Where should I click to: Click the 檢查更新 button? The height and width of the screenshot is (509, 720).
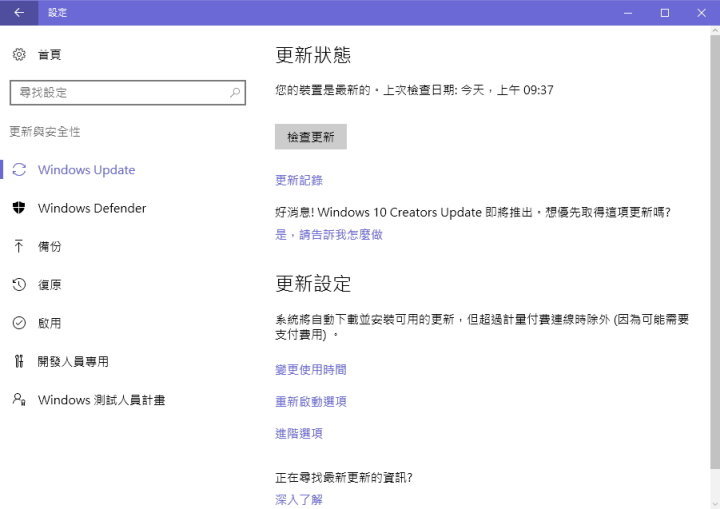(310, 137)
